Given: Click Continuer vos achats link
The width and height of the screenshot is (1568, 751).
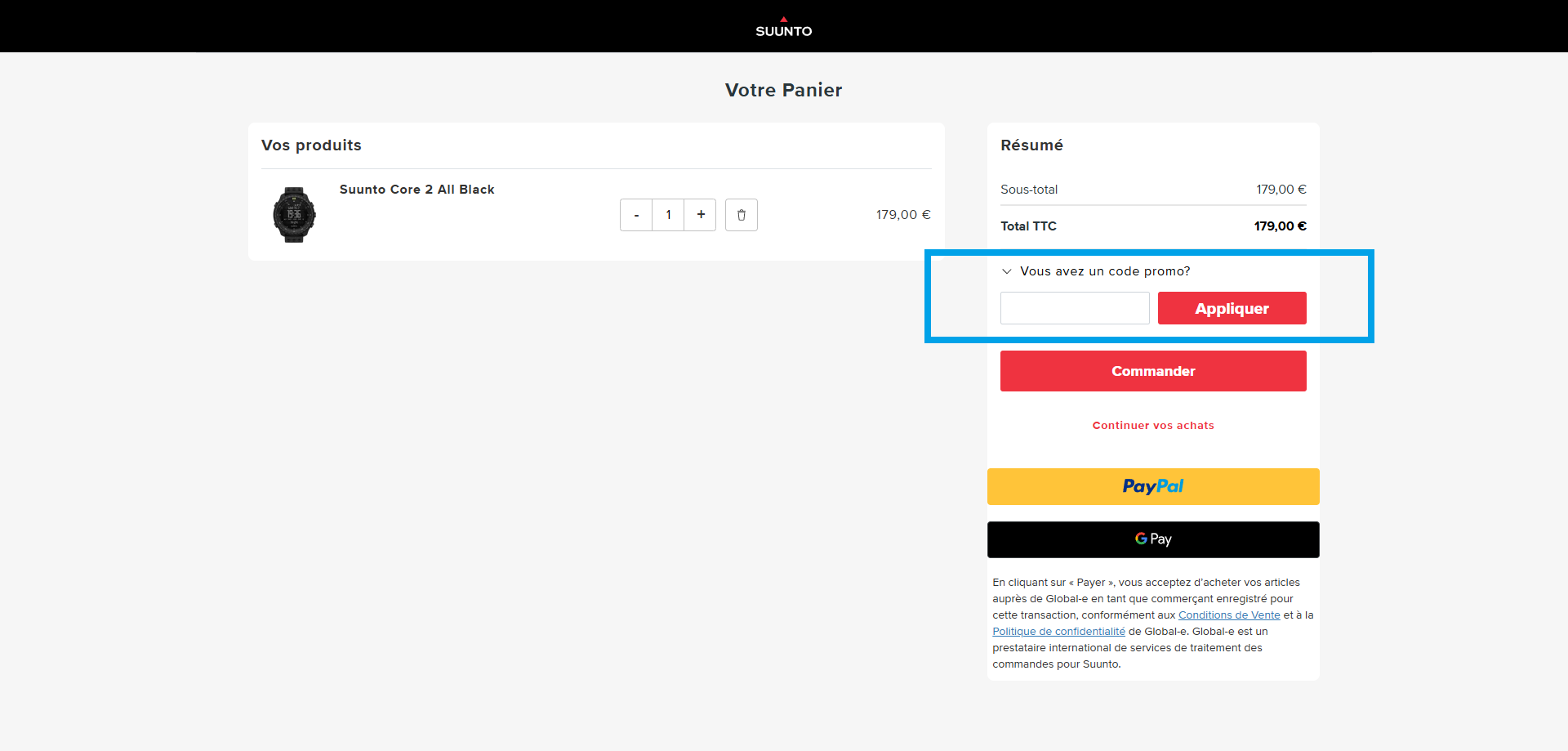Looking at the screenshot, I should pyautogui.click(x=1153, y=426).
